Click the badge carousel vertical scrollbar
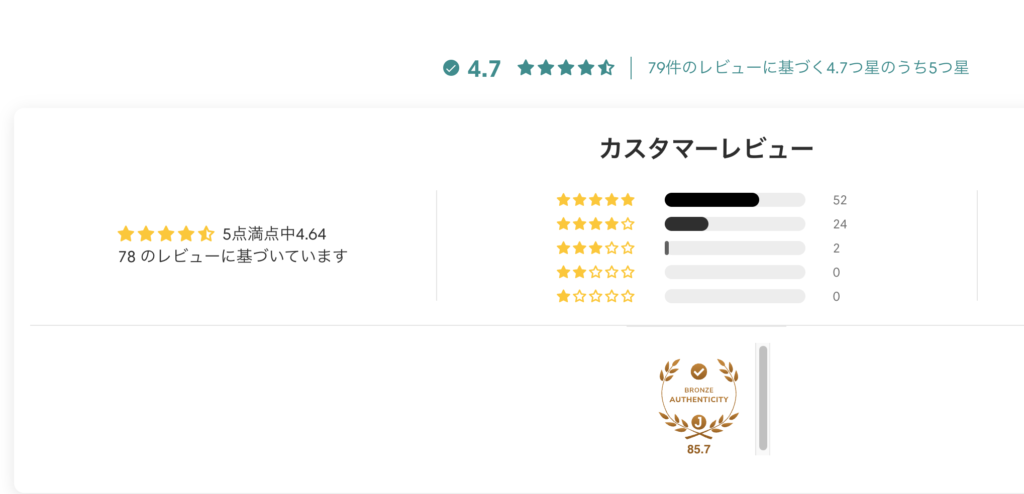This screenshot has height=494, width=1024. coord(763,399)
